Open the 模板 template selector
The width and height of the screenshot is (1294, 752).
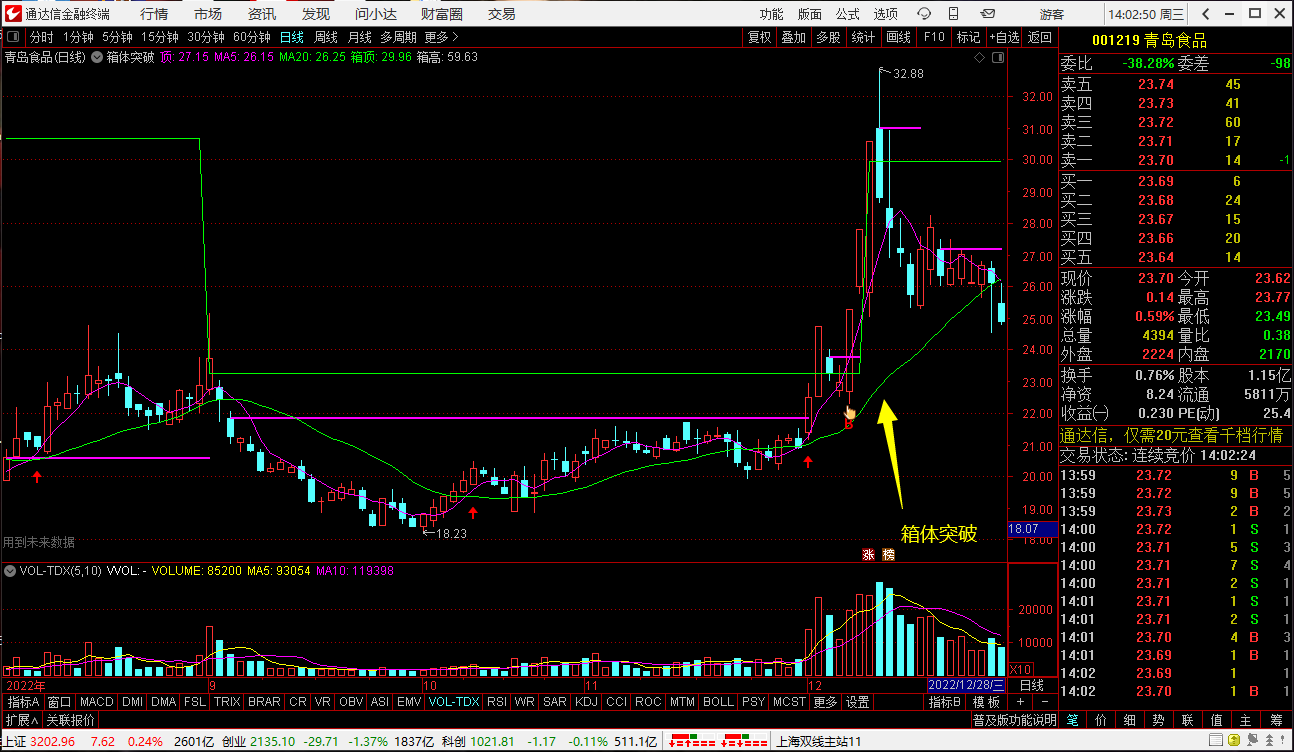[x=986, y=702]
